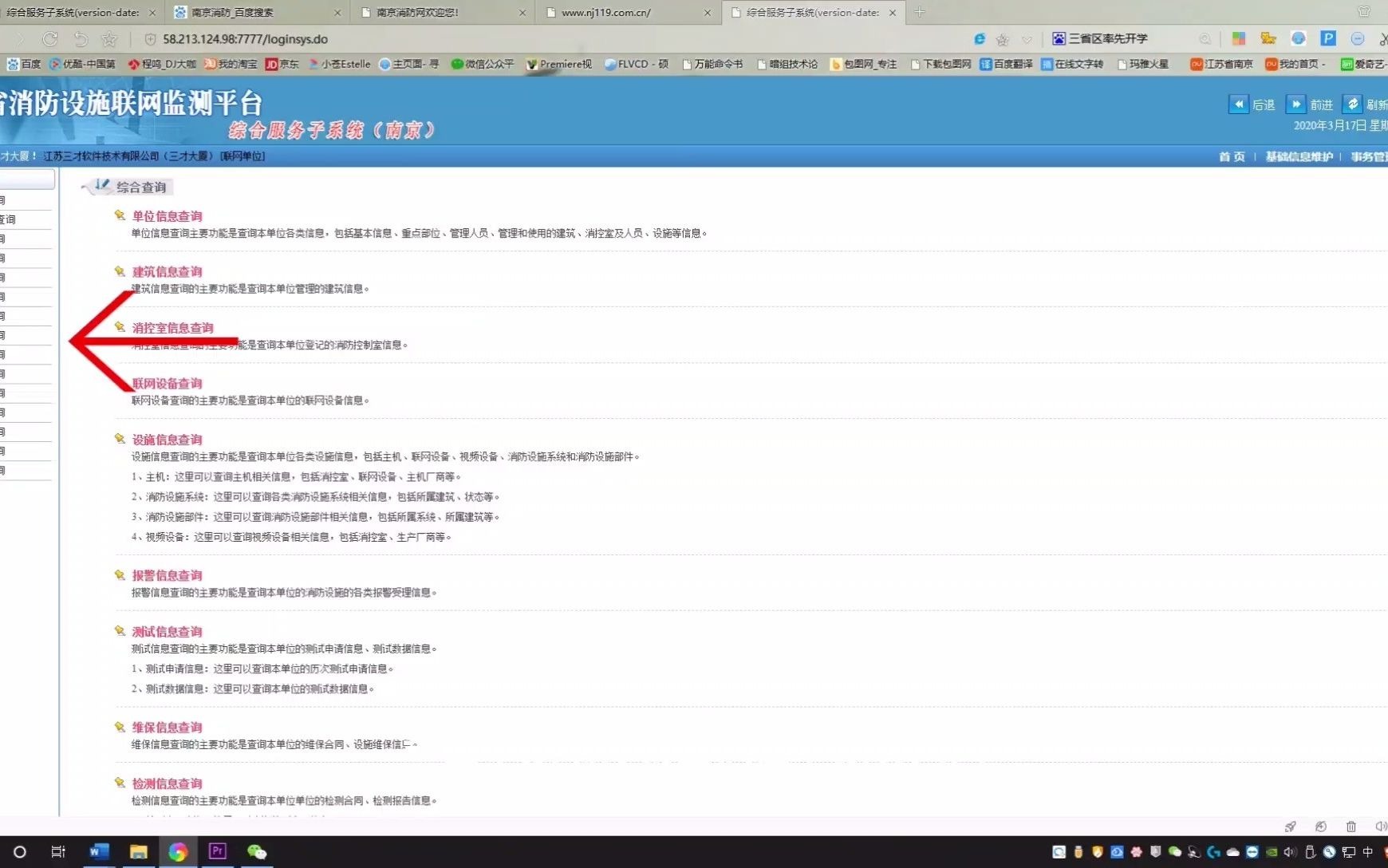
Task: Open a new browser tab with plus button
Action: point(920,12)
